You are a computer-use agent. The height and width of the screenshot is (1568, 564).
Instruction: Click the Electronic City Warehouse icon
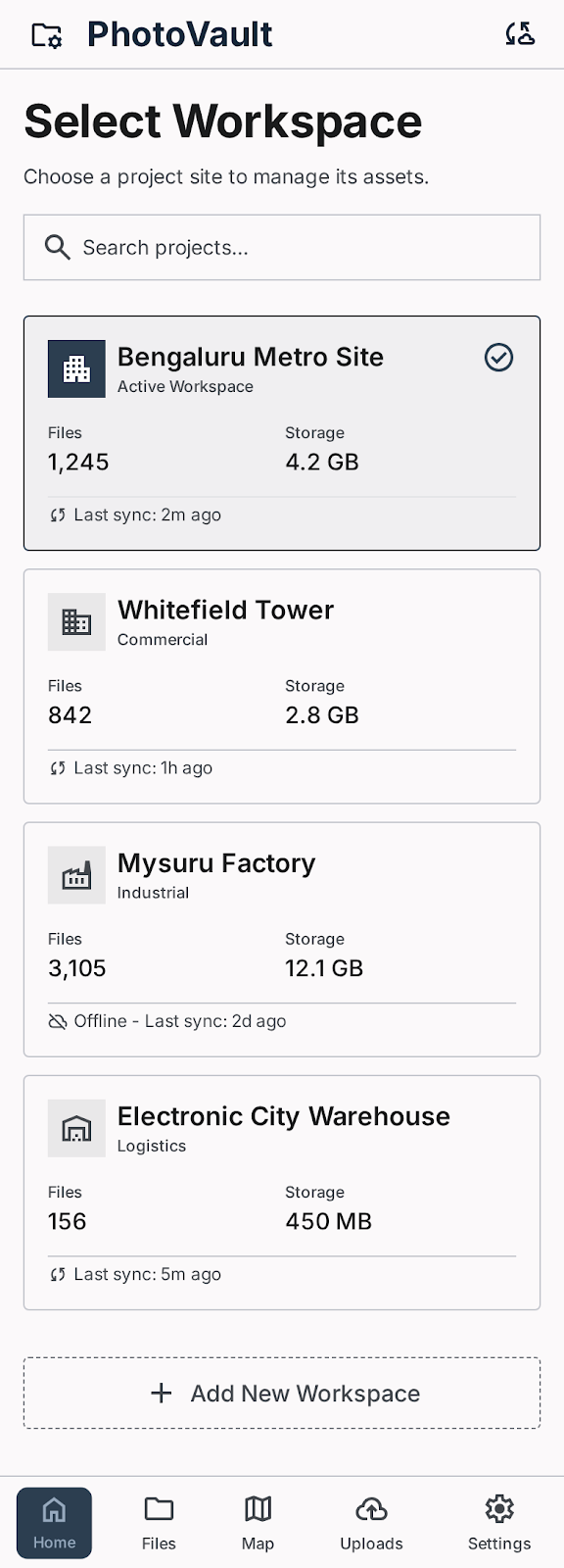[x=76, y=1128]
